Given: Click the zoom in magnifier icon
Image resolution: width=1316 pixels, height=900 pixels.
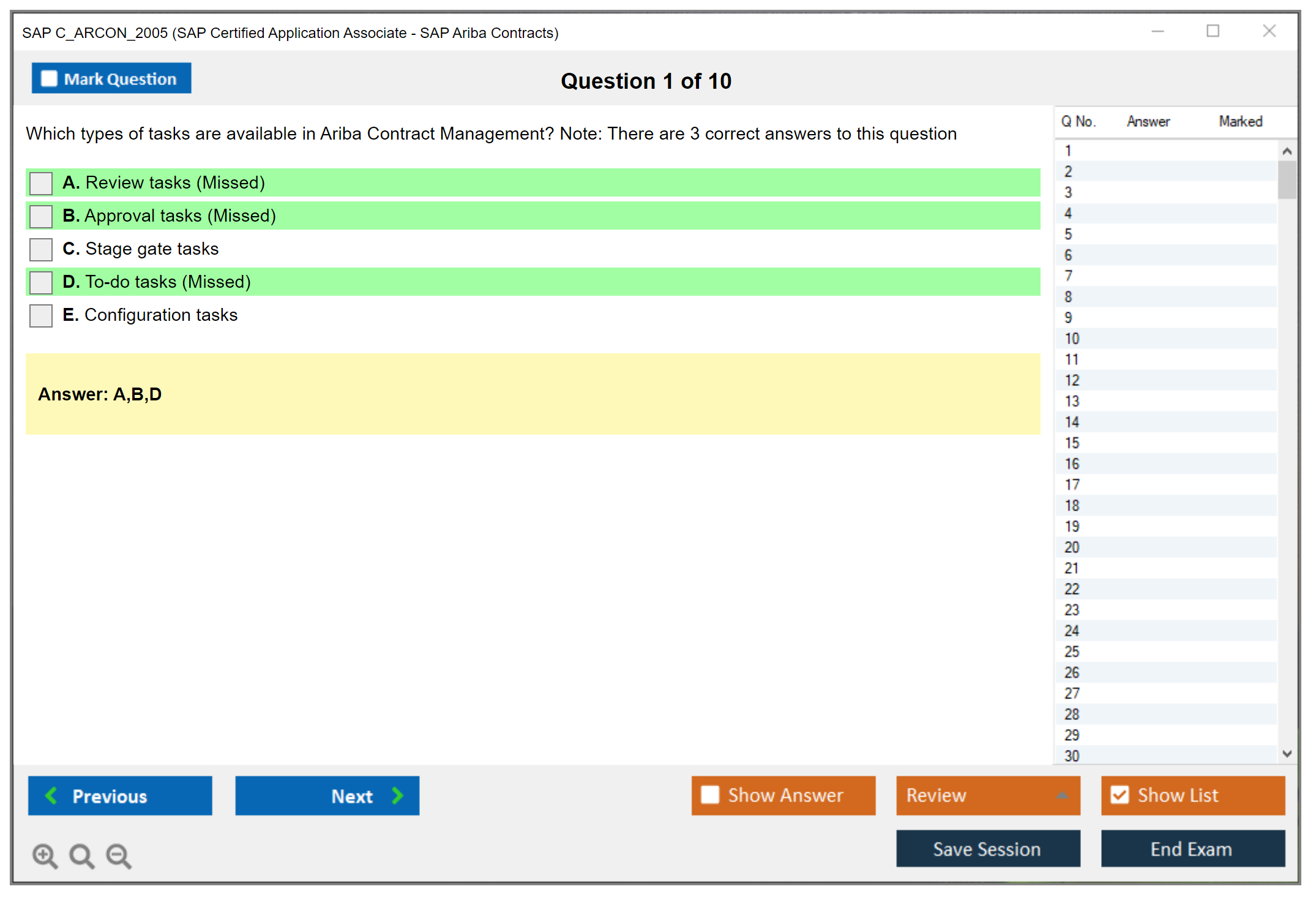Looking at the screenshot, I should click(45, 855).
